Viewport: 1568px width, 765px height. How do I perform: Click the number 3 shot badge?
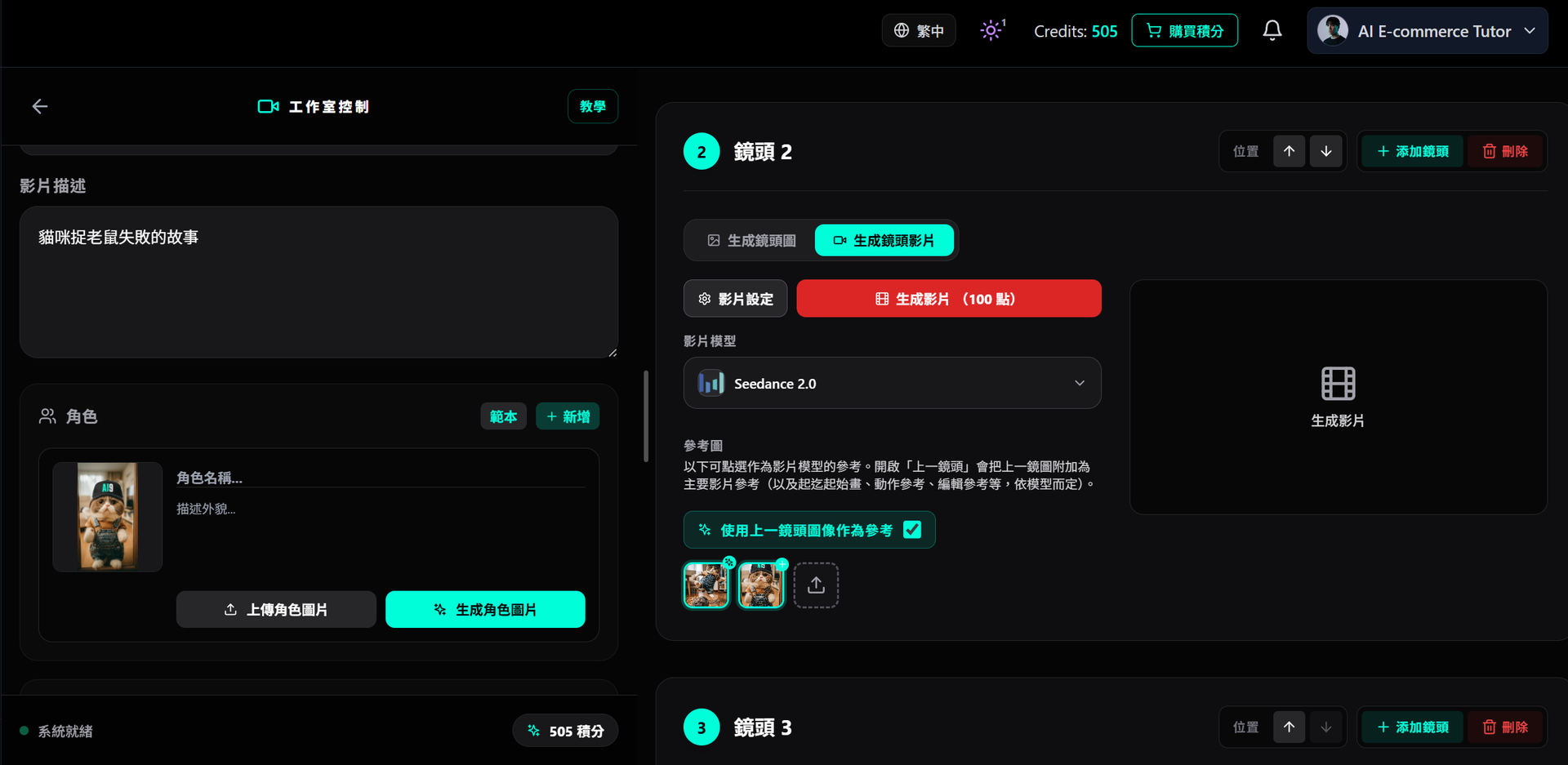[x=702, y=727]
